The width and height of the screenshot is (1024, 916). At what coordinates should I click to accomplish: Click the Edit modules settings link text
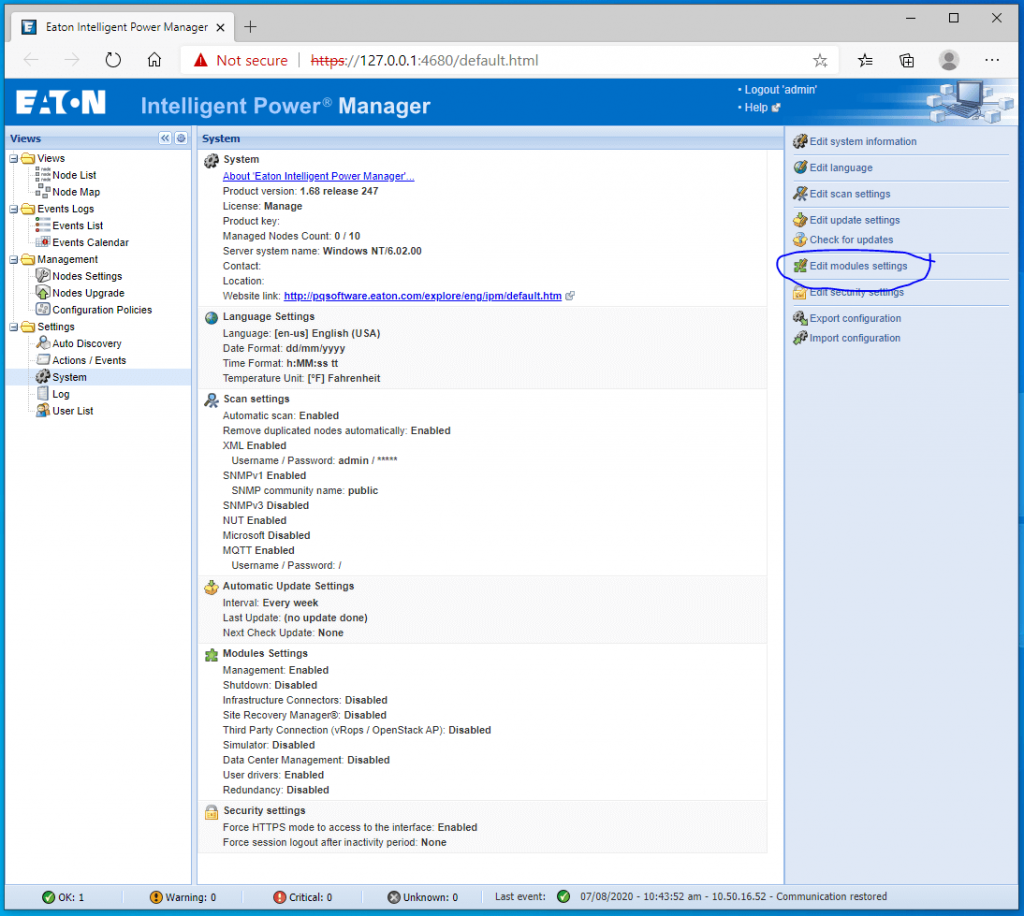coord(858,266)
